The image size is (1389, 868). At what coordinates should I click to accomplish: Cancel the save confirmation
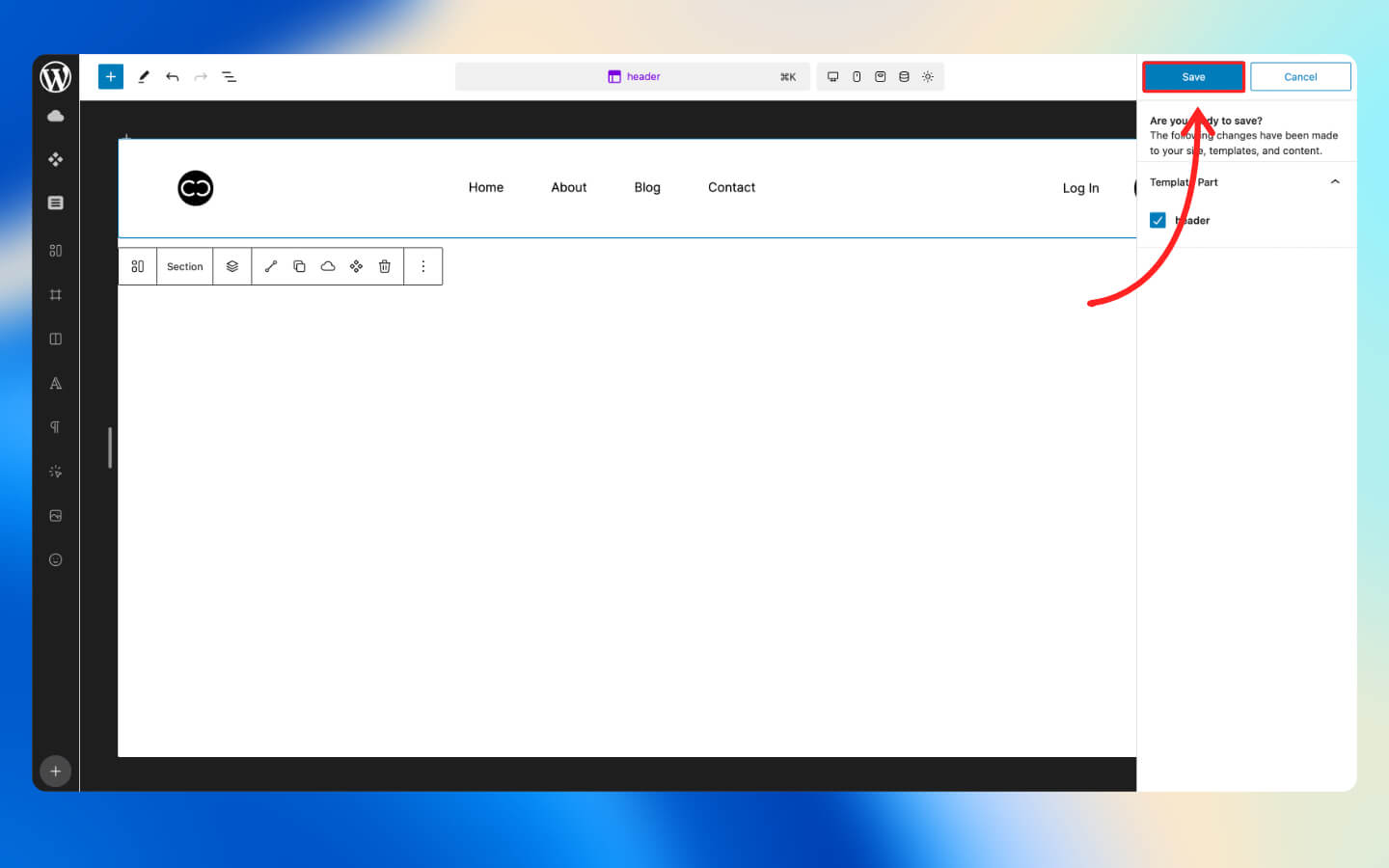[1299, 77]
